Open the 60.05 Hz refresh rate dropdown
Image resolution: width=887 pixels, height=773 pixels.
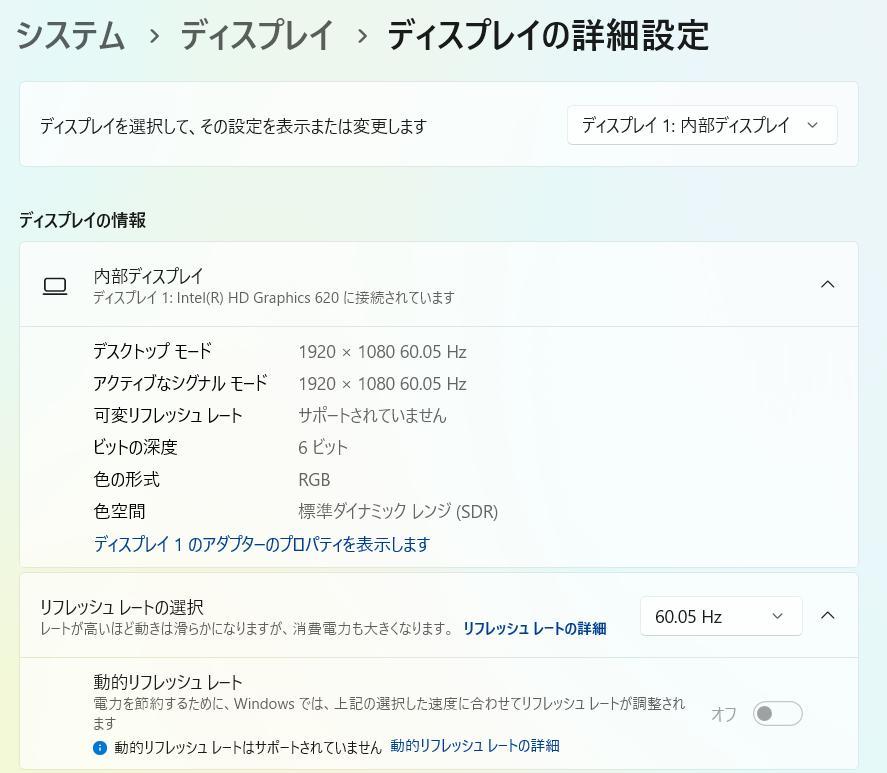(x=721, y=616)
